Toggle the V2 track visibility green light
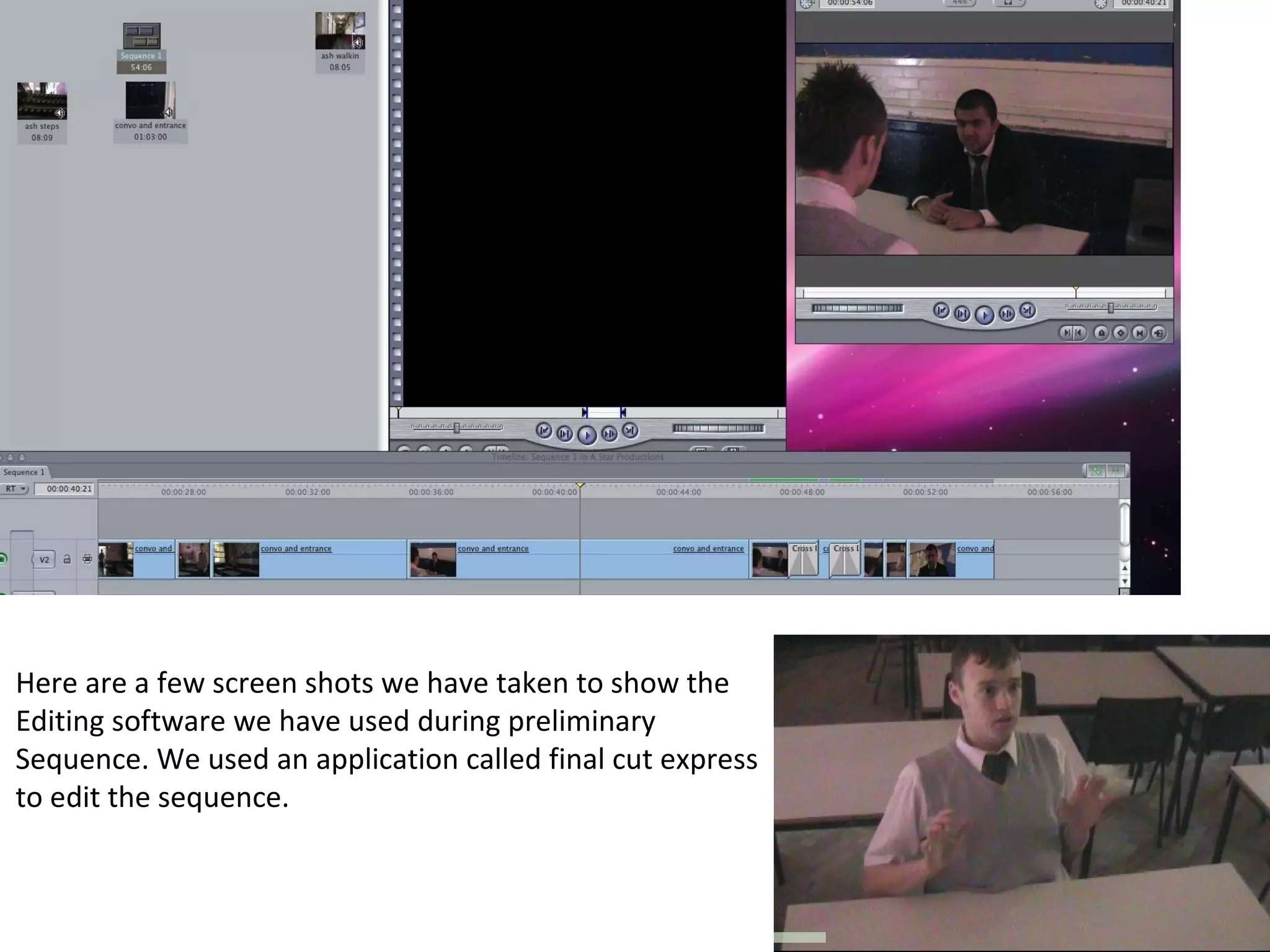 tap(2, 560)
